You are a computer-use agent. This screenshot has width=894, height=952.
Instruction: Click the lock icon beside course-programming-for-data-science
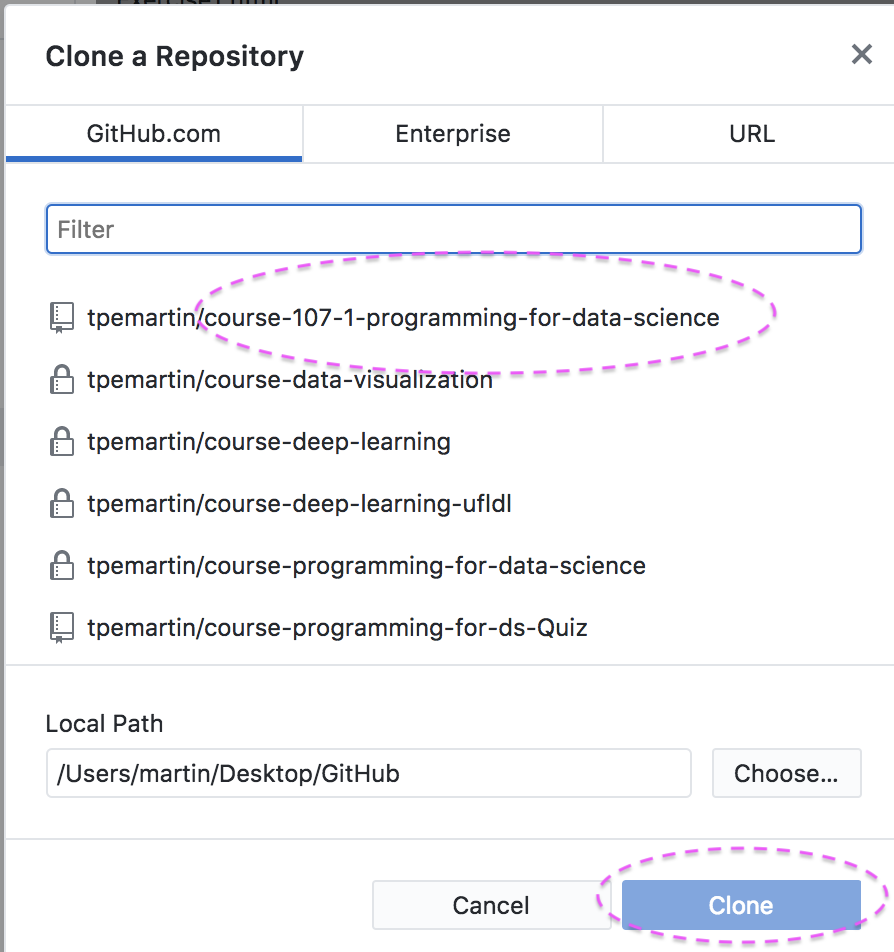[x=61, y=565]
